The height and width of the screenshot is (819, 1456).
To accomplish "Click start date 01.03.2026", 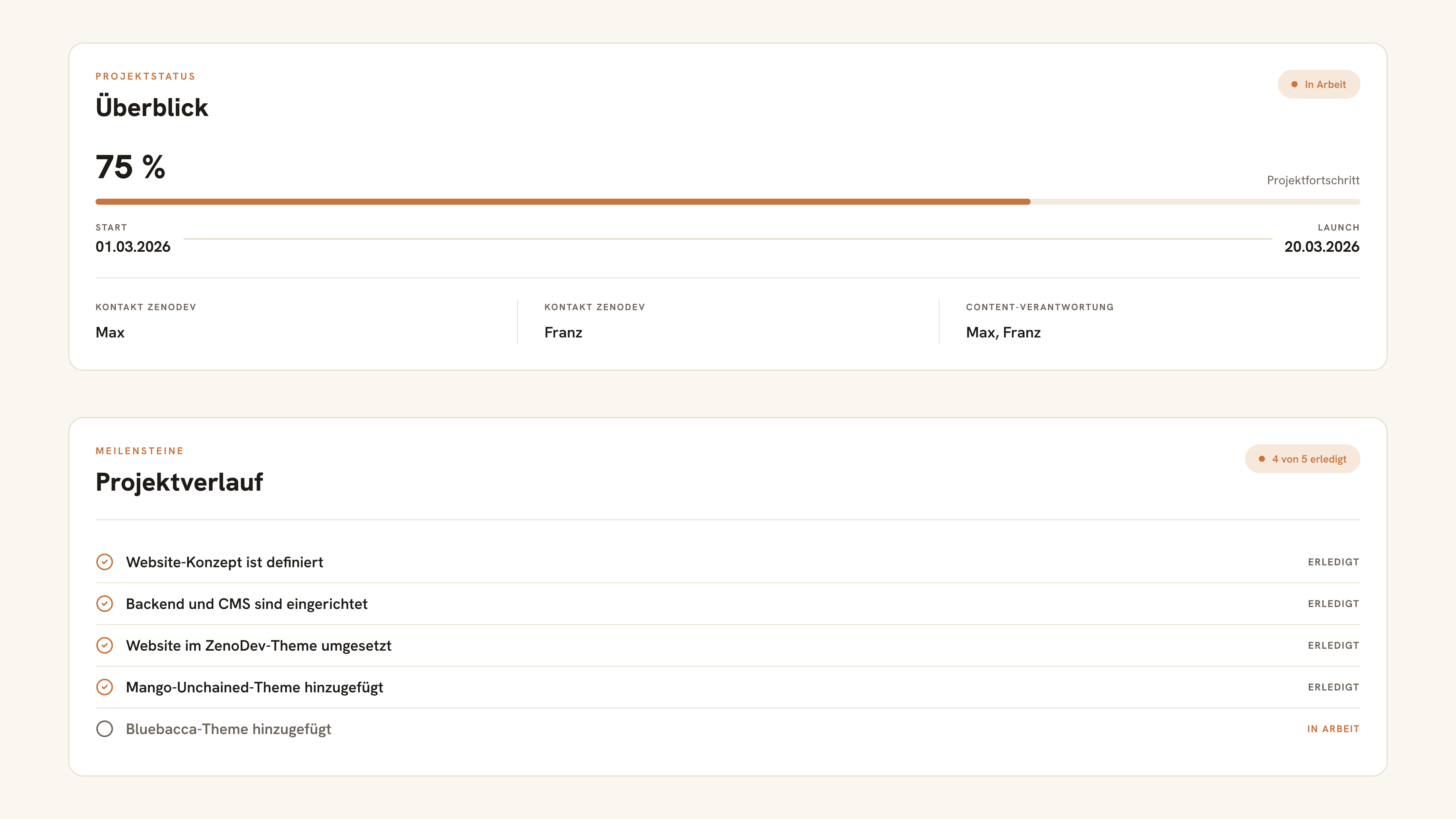I will point(133,247).
